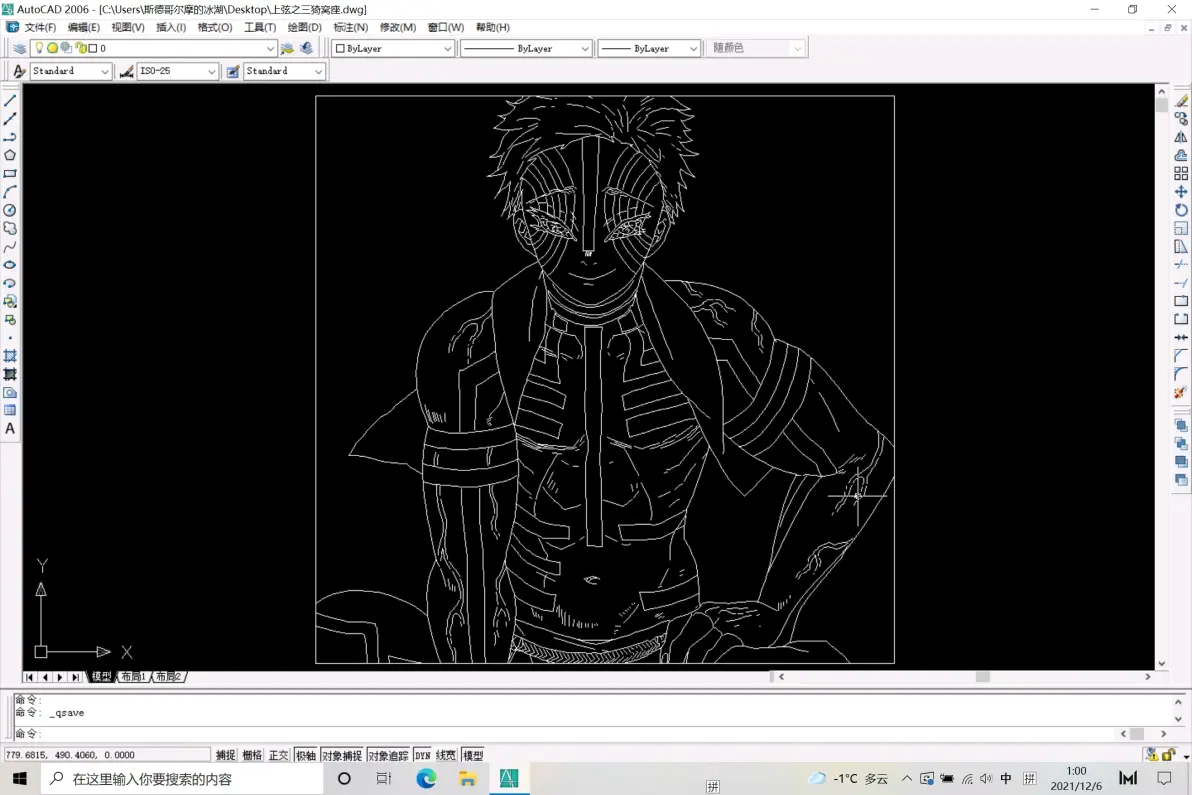Screen dimensions: 1192x795
Task: Select the Extend tool
Action: click(x=1181, y=283)
